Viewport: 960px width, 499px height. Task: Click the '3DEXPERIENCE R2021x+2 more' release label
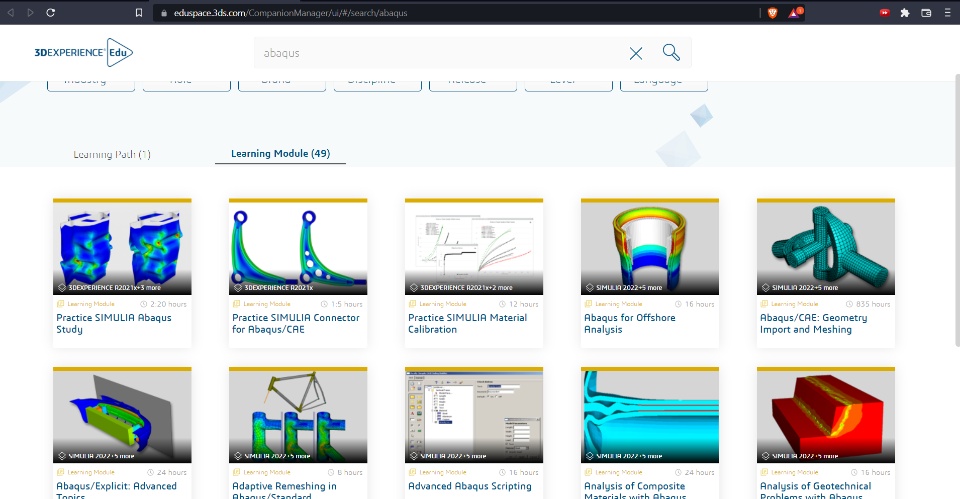[x=467, y=288]
